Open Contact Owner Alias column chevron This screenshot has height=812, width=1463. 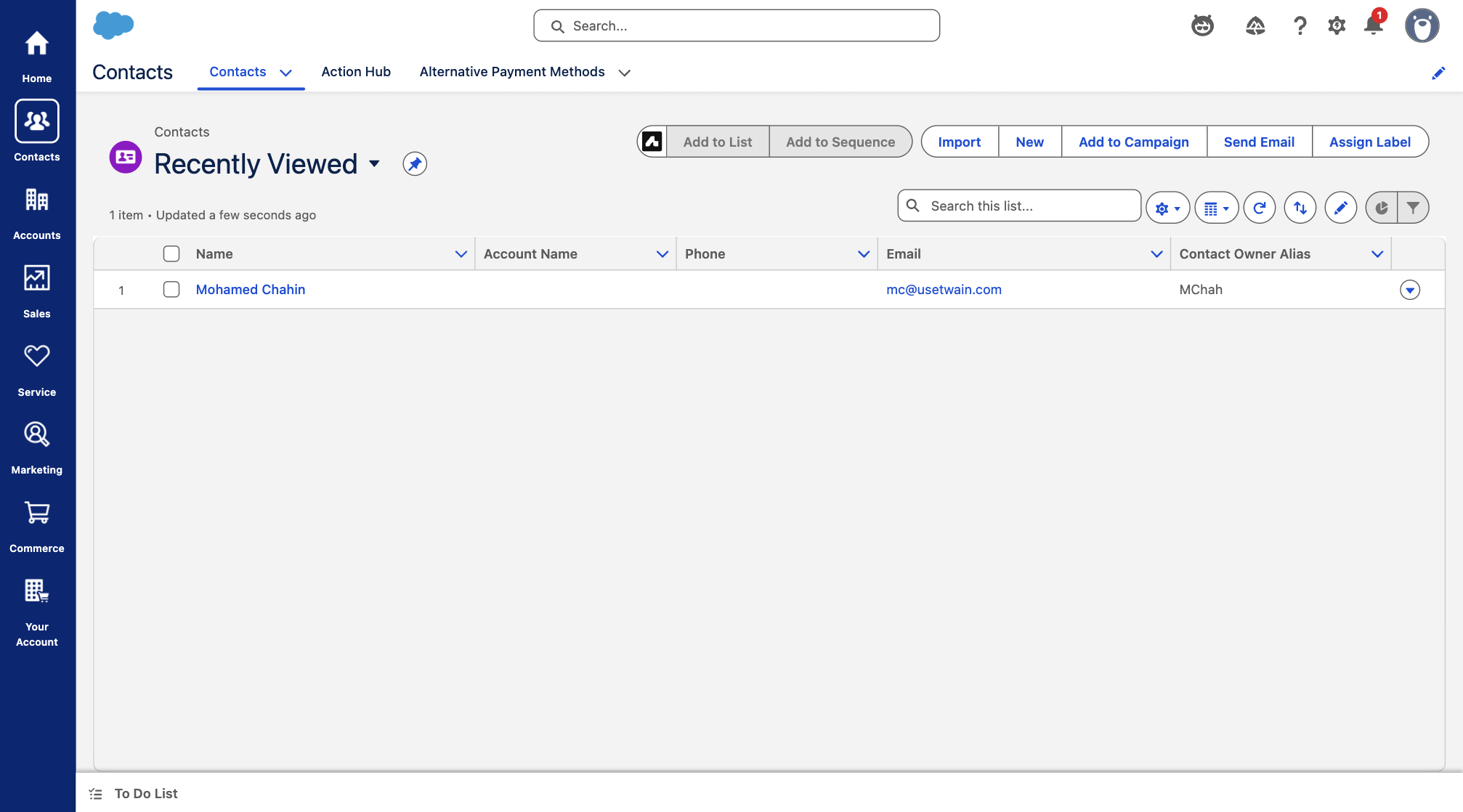[x=1377, y=253]
